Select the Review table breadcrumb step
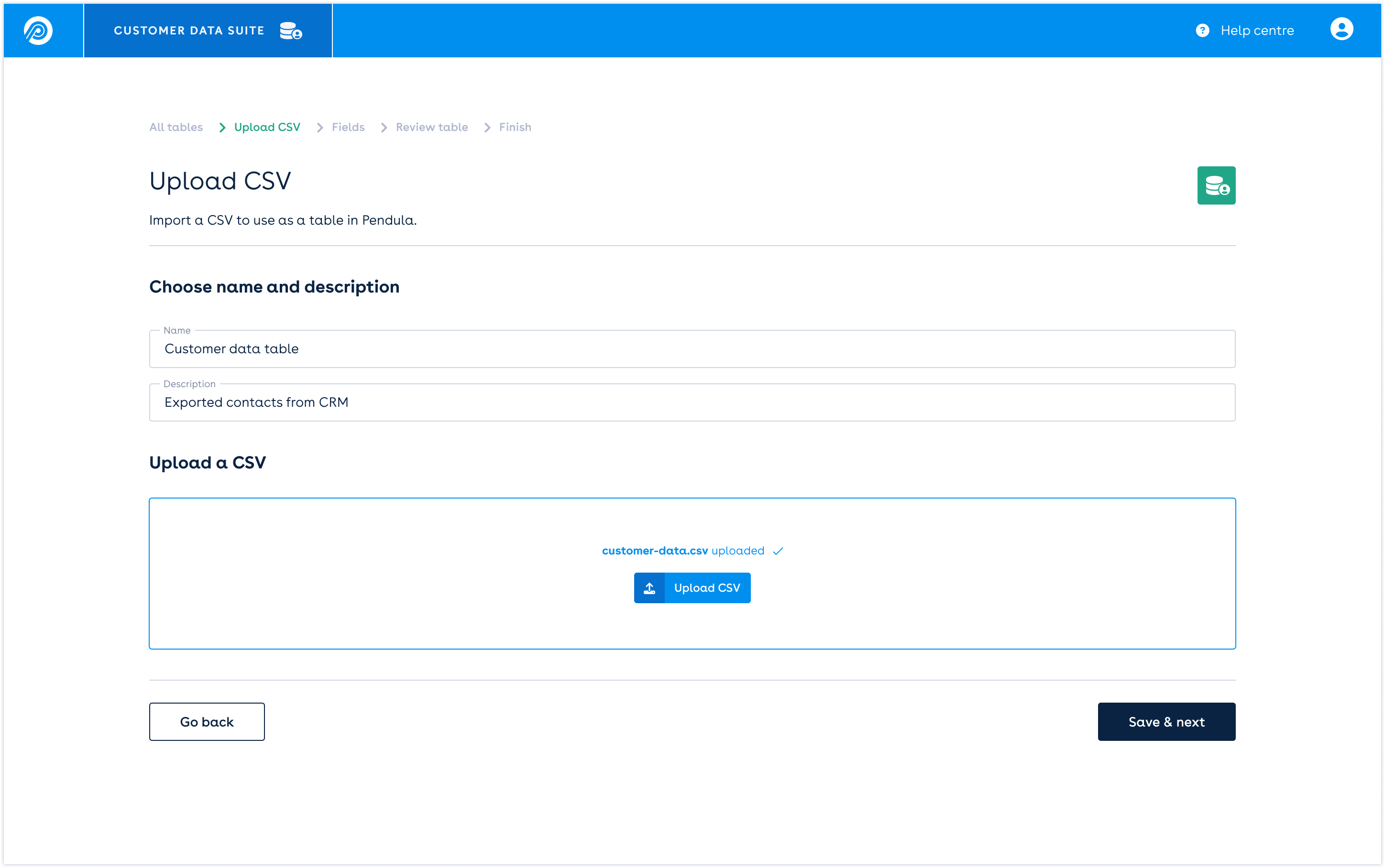 click(432, 128)
